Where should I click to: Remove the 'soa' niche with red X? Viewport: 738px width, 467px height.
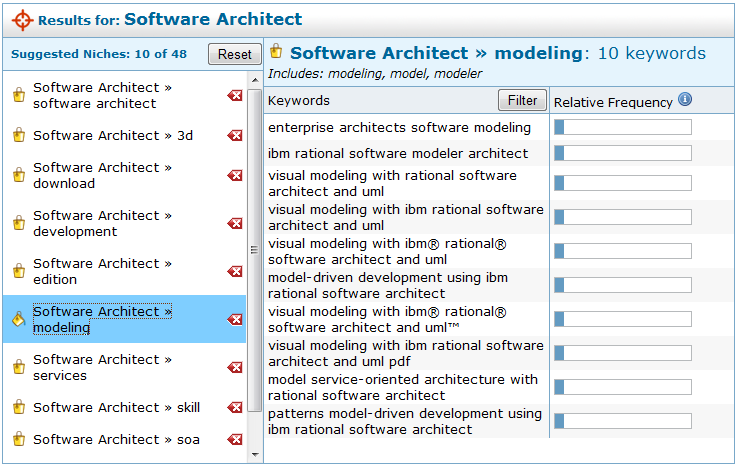pyautogui.click(x=235, y=439)
